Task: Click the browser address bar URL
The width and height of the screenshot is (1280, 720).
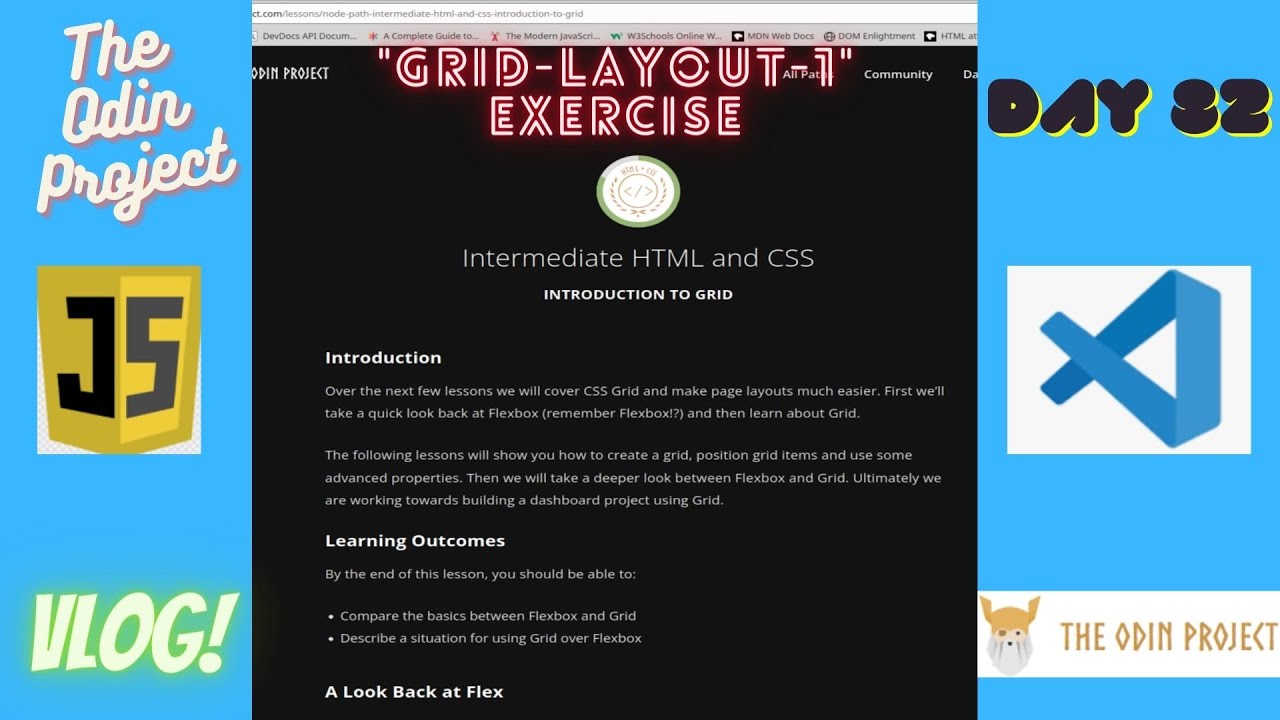Action: [x=418, y=14]
